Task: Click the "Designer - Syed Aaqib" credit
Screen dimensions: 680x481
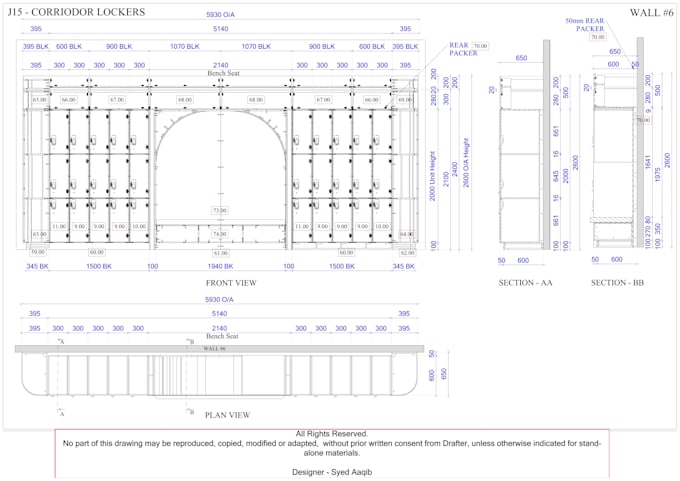Action: click(x=332, y=472)
